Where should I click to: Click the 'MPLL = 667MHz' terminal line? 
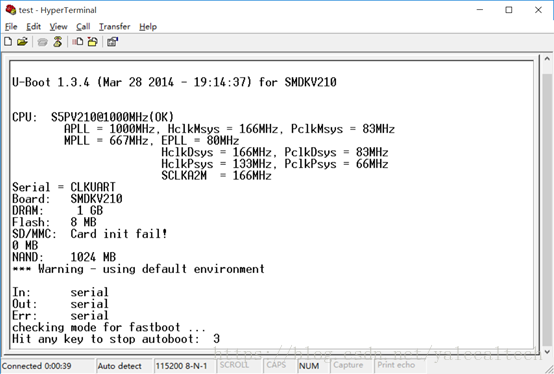tap(152, 140)
